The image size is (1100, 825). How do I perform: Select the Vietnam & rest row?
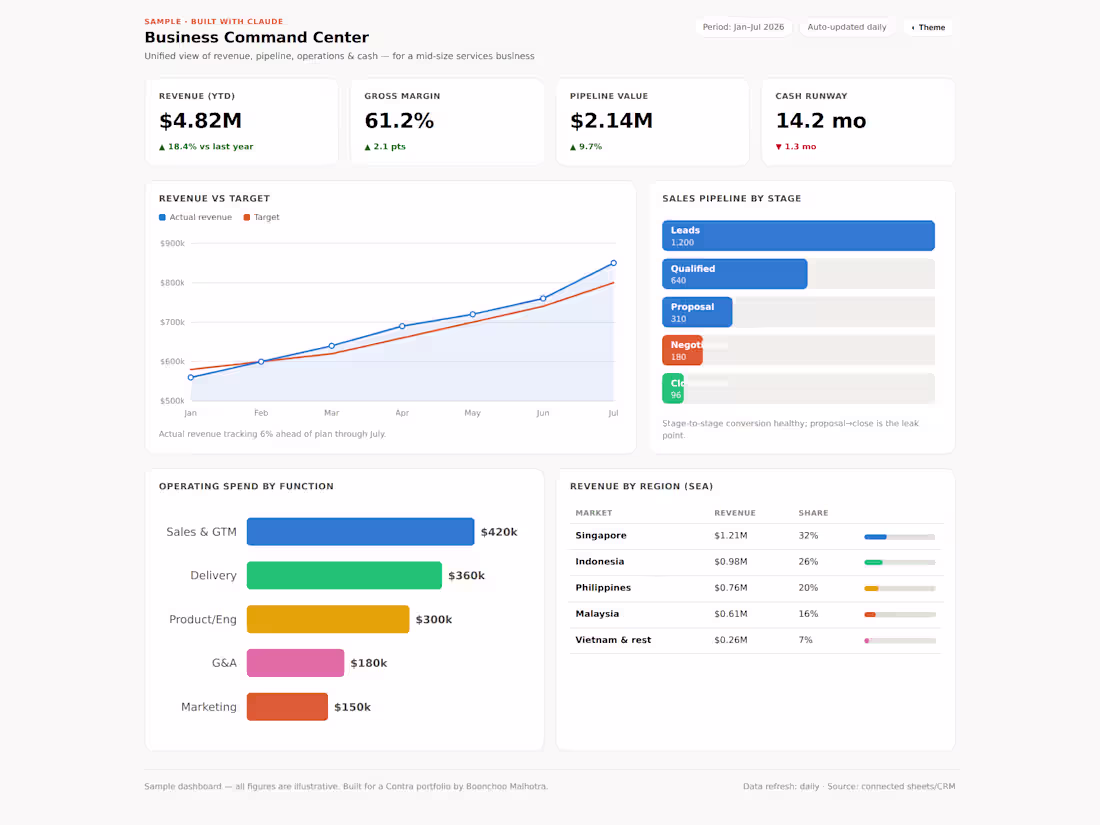coord(756,640)
